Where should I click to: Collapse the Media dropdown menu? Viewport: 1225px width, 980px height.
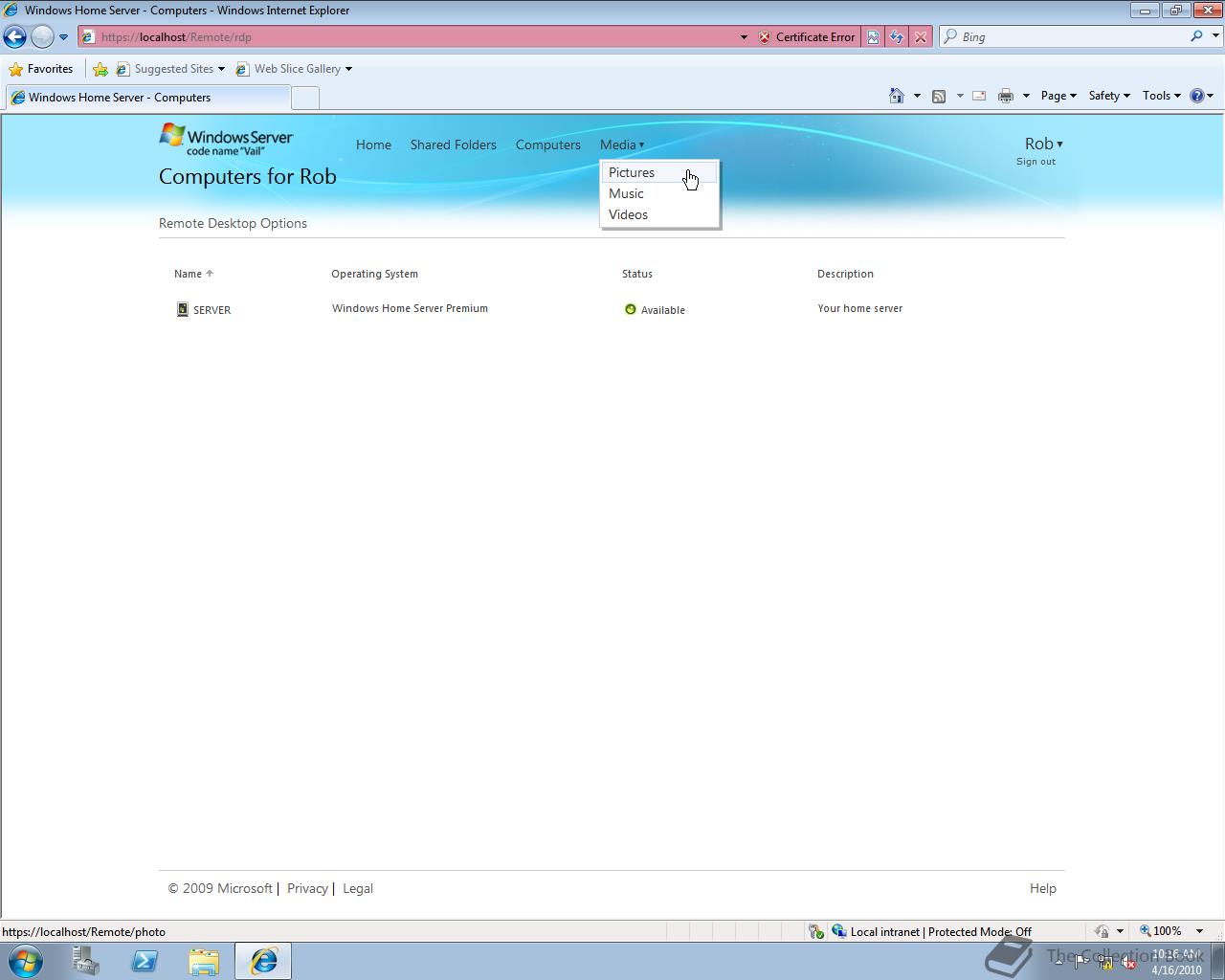point(622,145)
